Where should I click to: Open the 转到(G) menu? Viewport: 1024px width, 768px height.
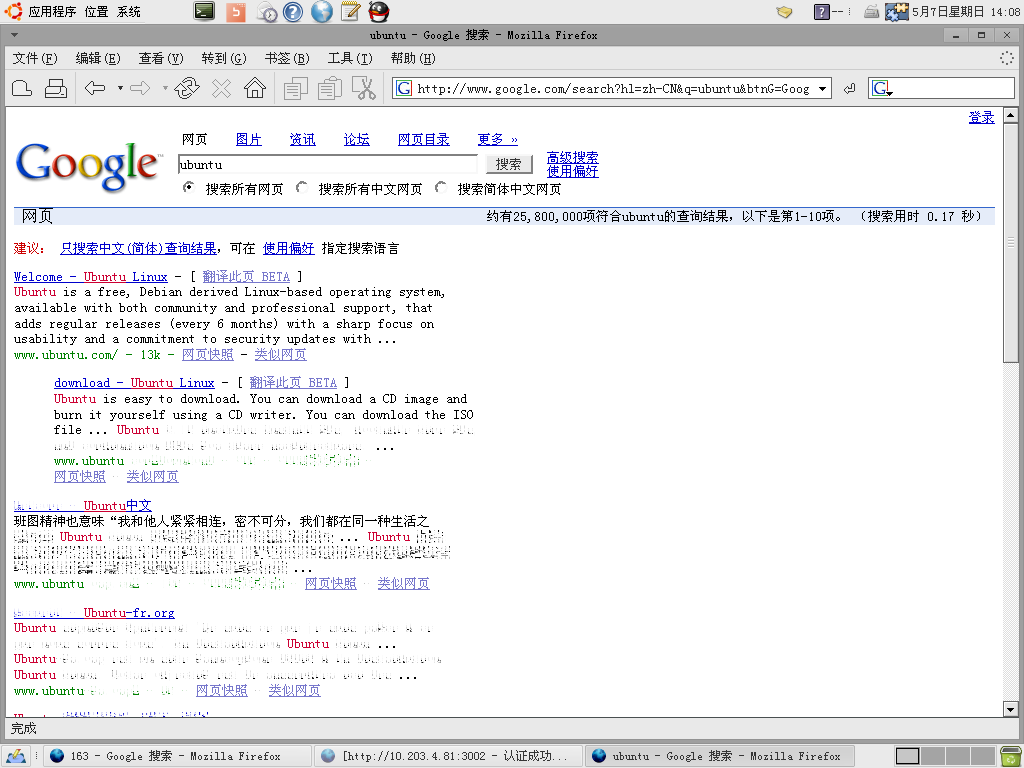[x=224, y=59]
